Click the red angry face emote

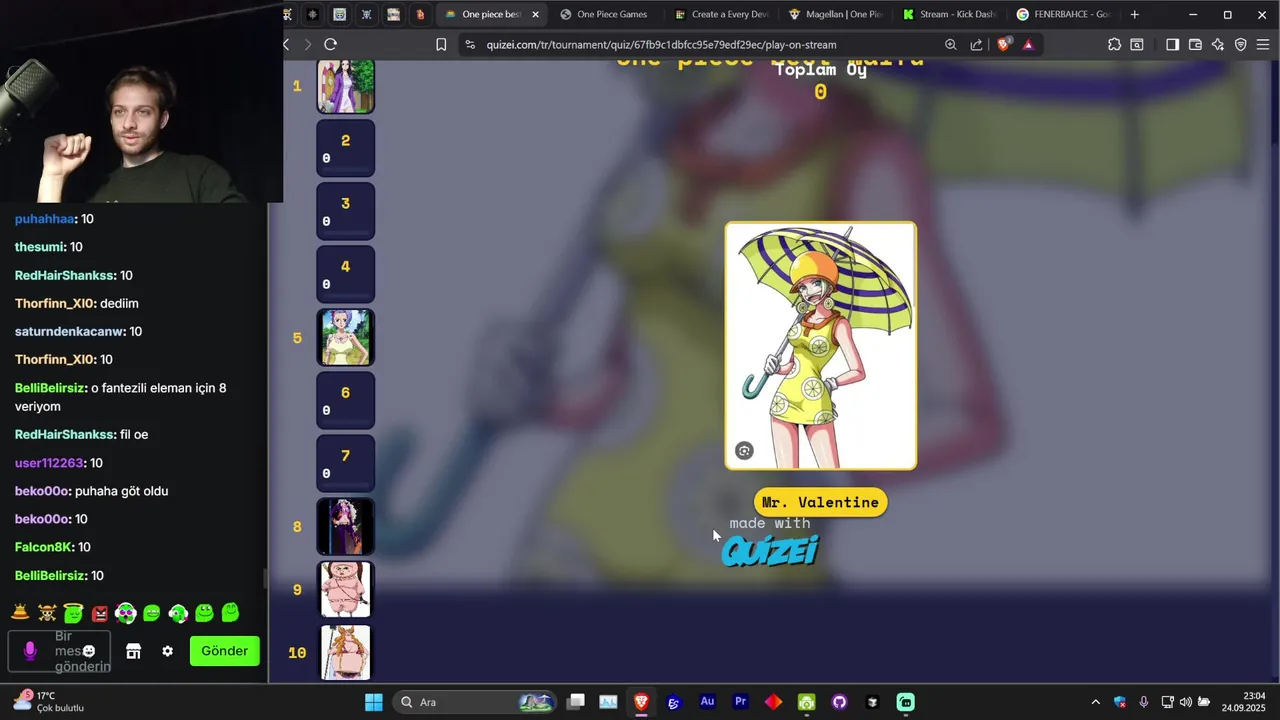coord(99,612)
